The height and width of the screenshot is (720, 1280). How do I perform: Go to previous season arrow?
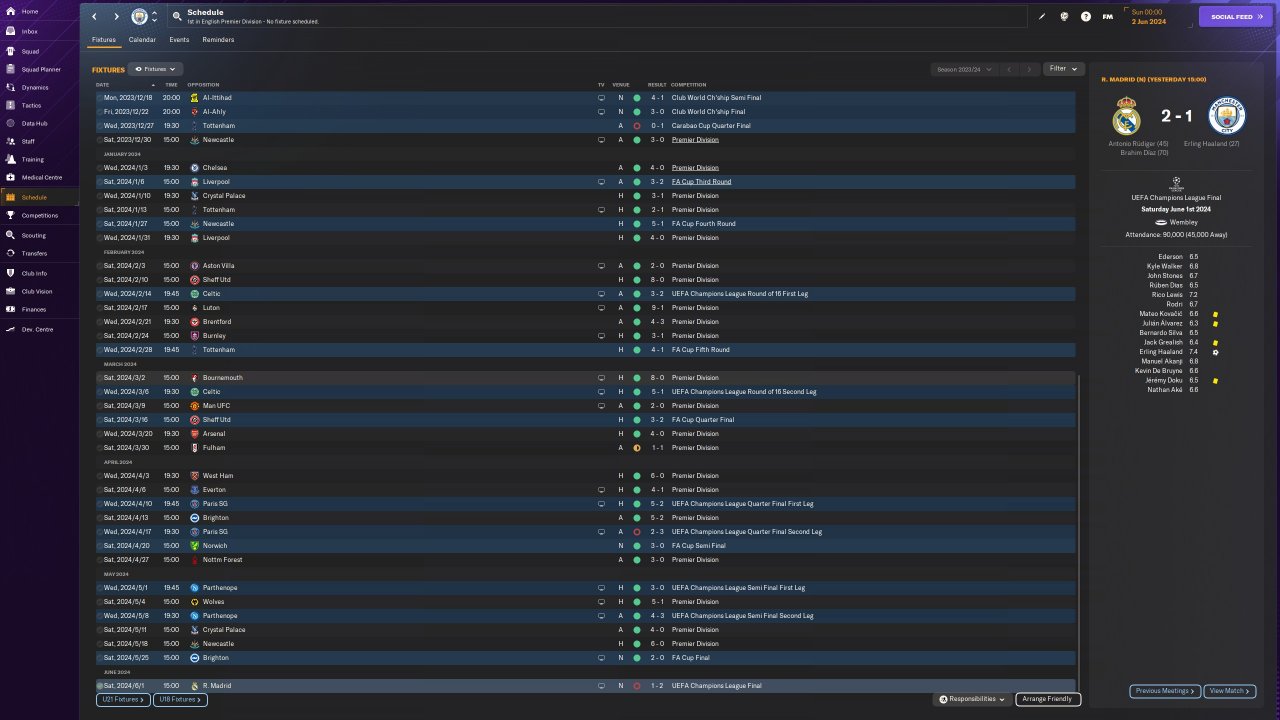(1010, 69)
